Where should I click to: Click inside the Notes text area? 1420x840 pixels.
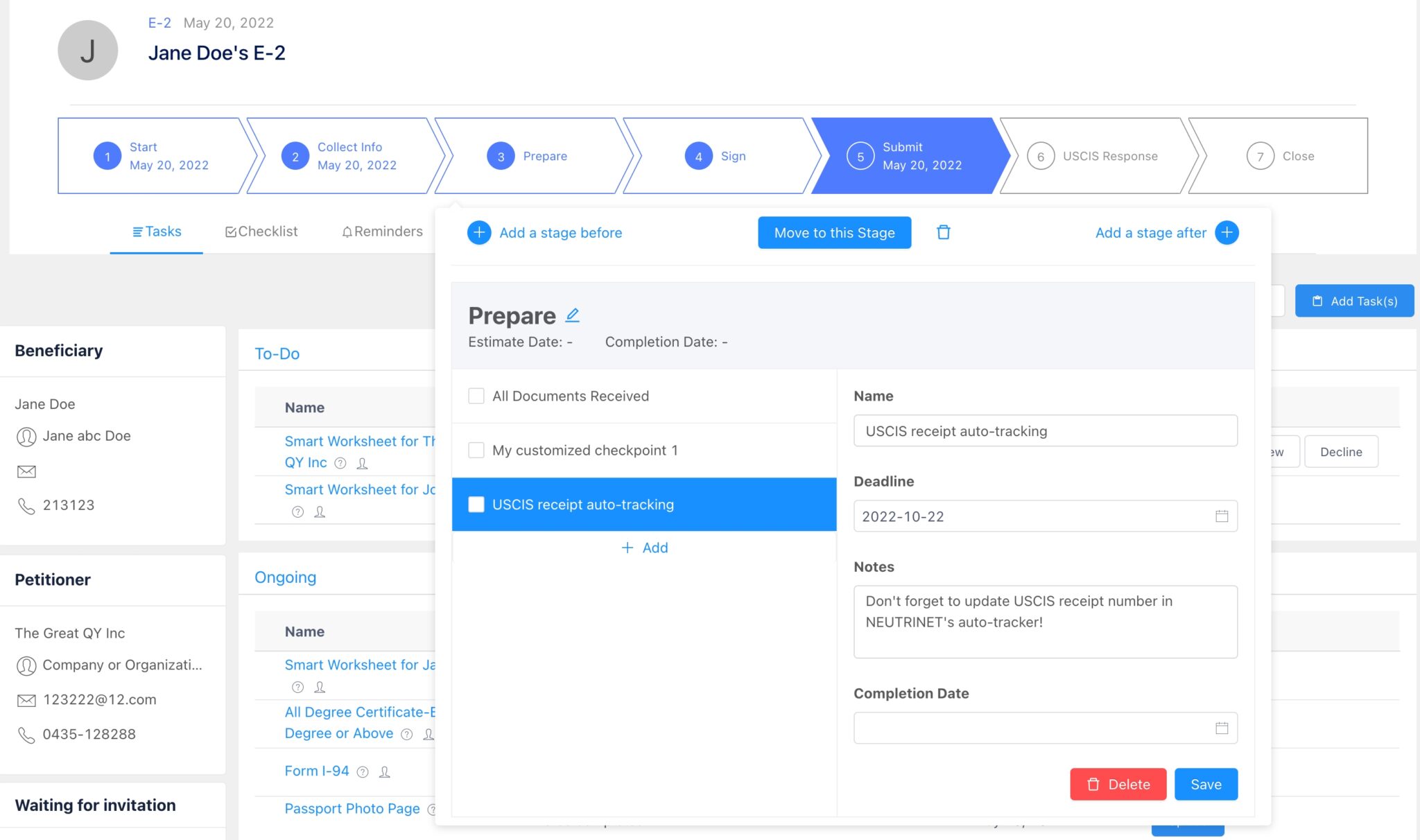[1046, 622]
